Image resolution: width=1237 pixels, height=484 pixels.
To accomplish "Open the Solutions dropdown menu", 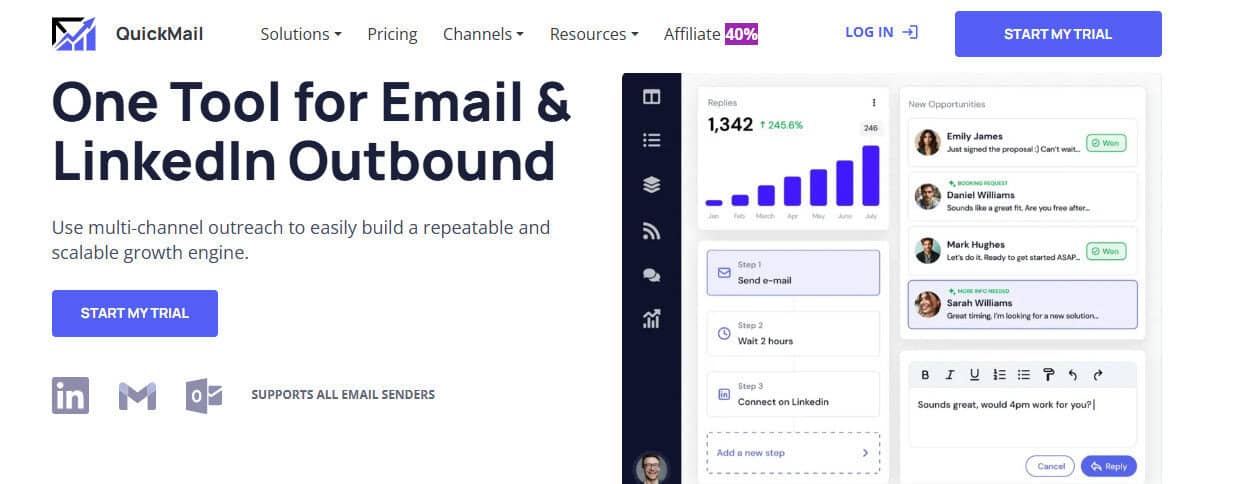I will coord(301,34).
